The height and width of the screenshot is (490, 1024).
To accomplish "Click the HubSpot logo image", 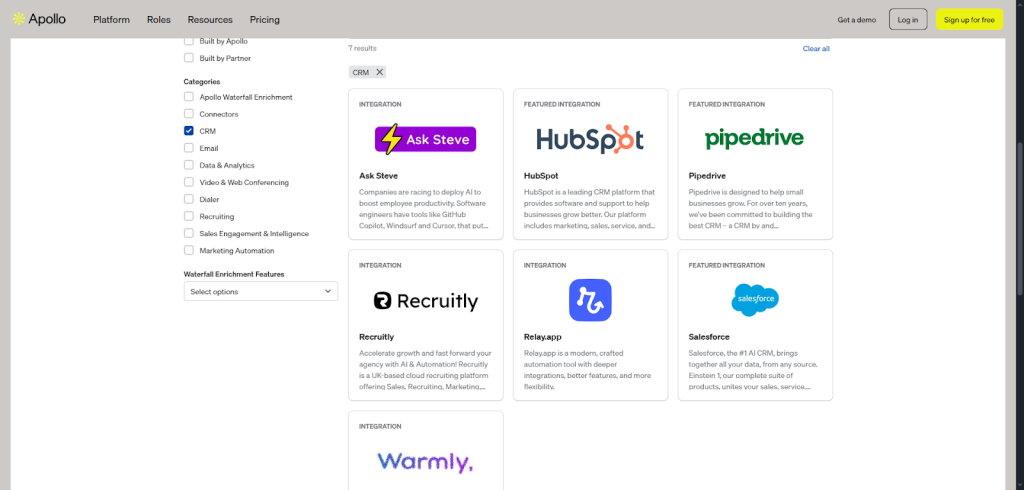I will coord(590,139).
